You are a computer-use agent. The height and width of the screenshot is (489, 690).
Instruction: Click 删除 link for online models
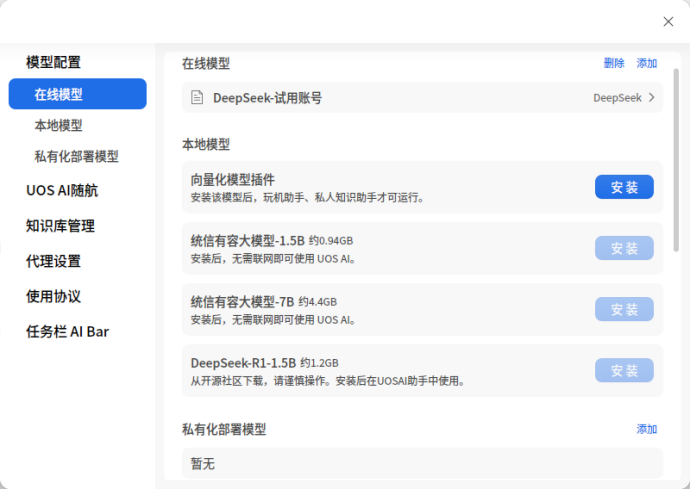pos(614,63)
